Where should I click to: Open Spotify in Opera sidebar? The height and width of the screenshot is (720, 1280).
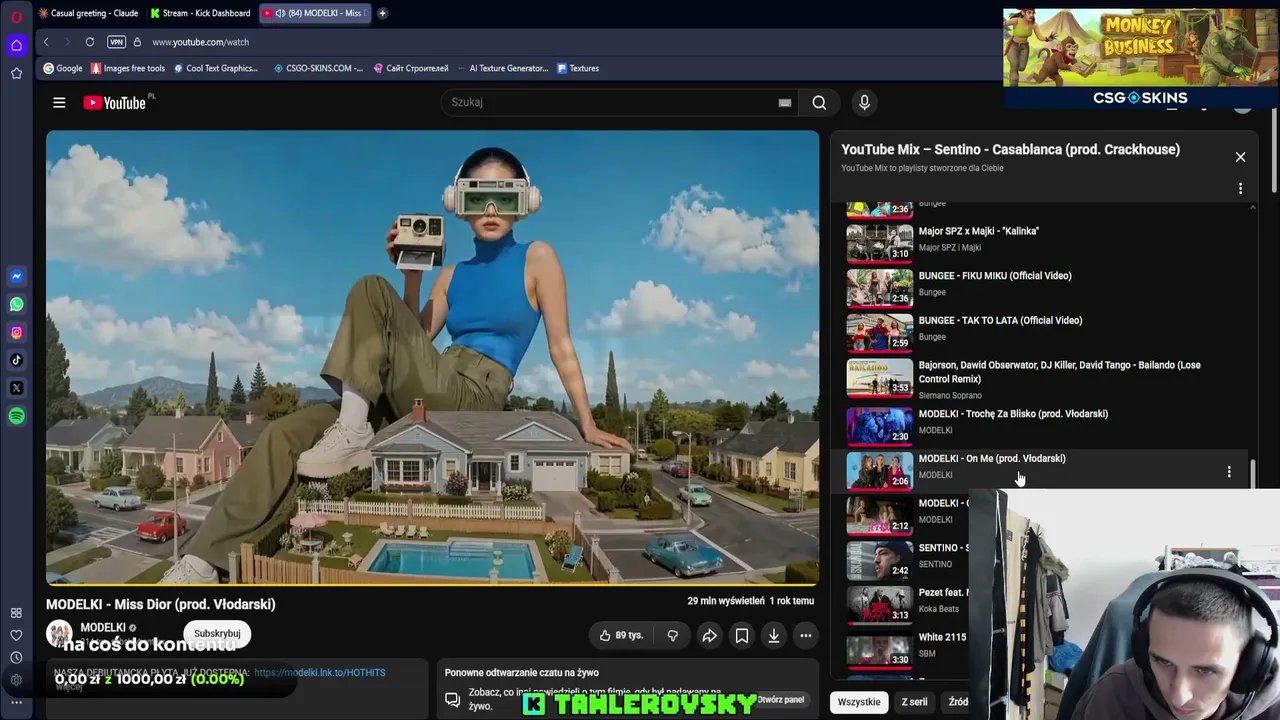point(16,416)
